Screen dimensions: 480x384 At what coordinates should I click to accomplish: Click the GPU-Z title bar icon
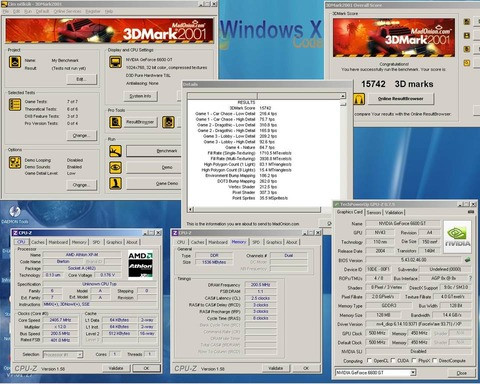pos(337,204)
